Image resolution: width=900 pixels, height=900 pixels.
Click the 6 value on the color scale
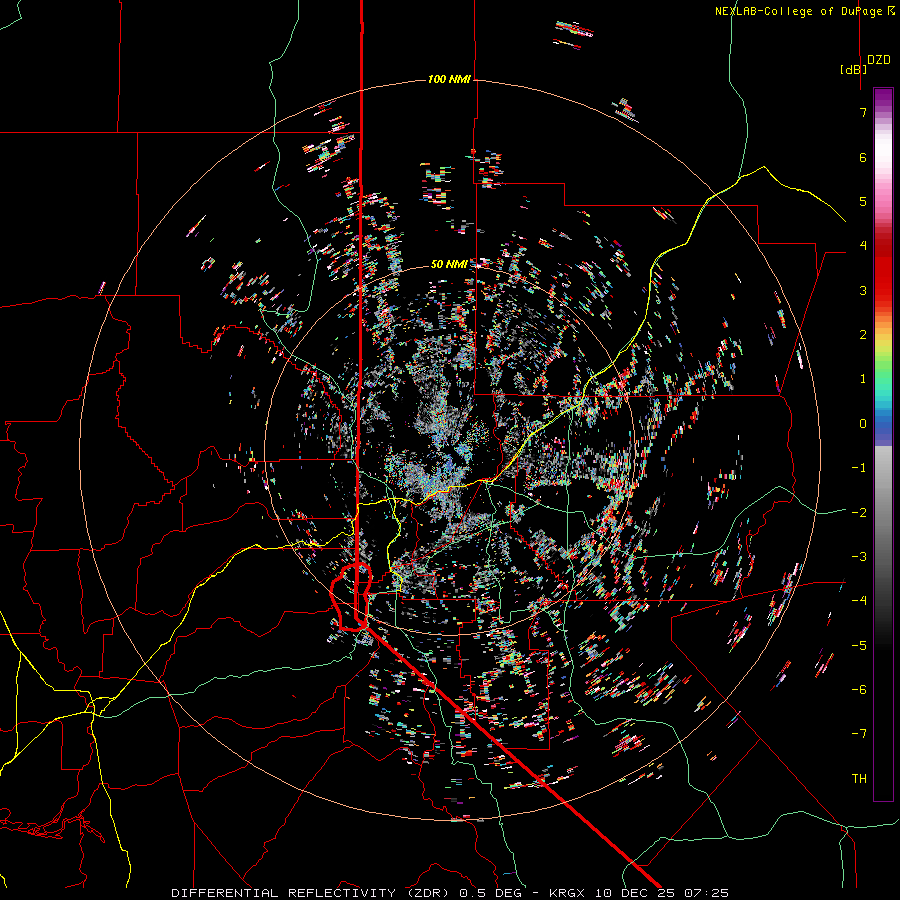click(x=863, y=157)
